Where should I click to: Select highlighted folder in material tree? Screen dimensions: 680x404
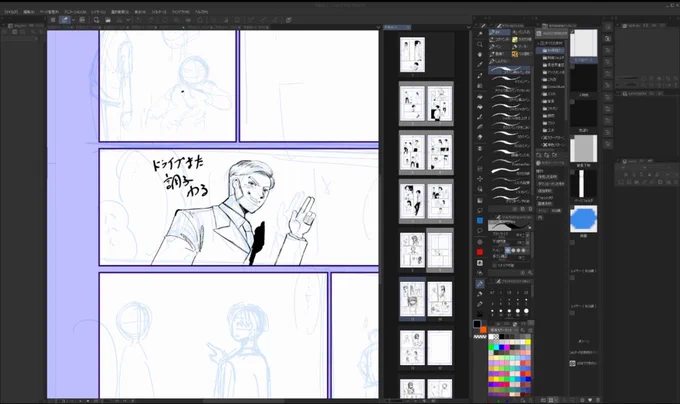pos(551,50)
